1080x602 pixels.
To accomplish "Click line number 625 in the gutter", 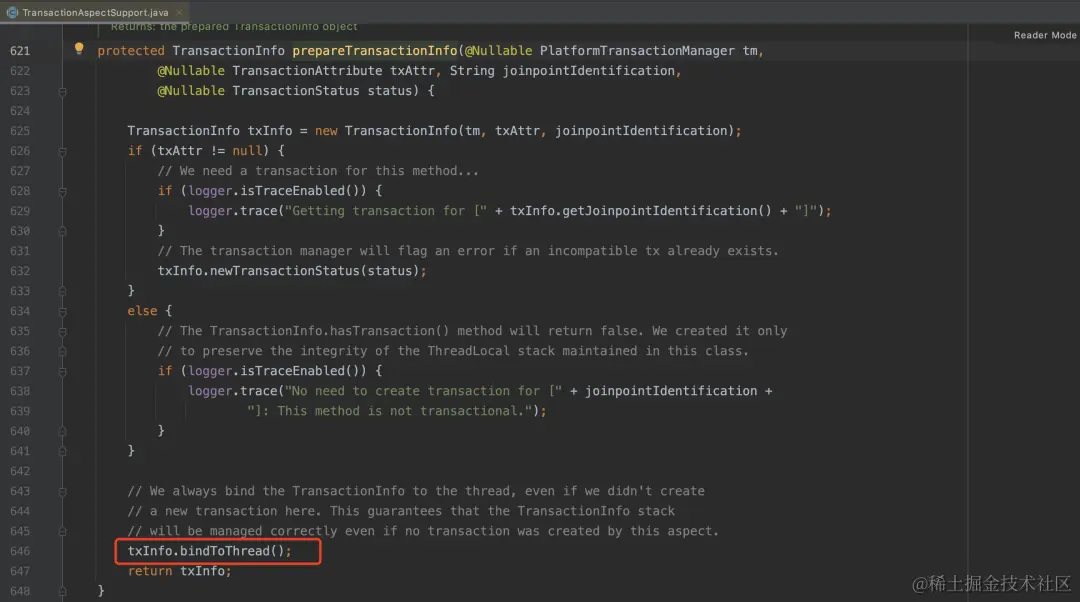I will point(20,131).
